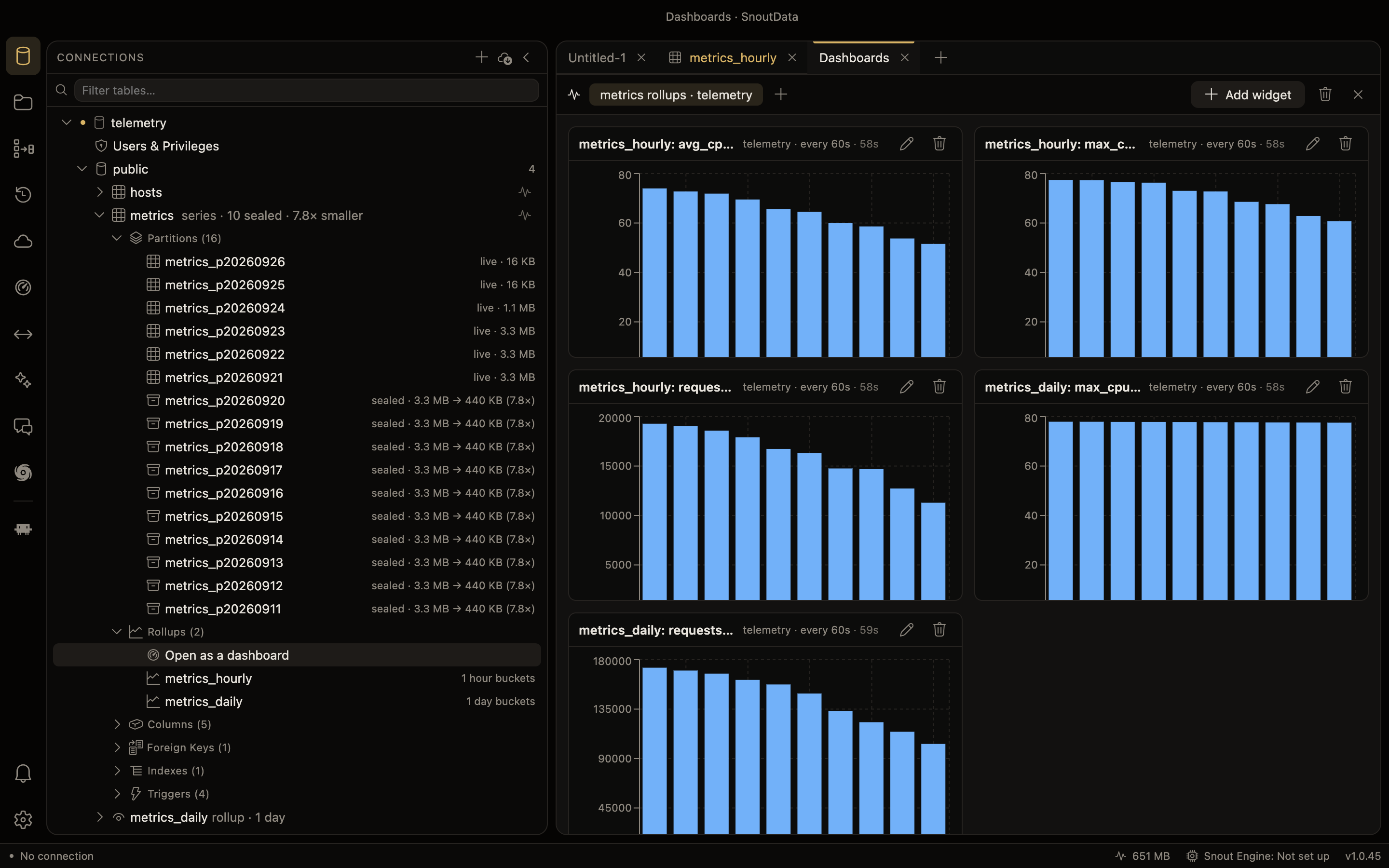Image resolution: width=1389 pixels, height=868 pixels.
Task: Open notifications bell icon
Action: pyautogui.click(x=23, y=773)
